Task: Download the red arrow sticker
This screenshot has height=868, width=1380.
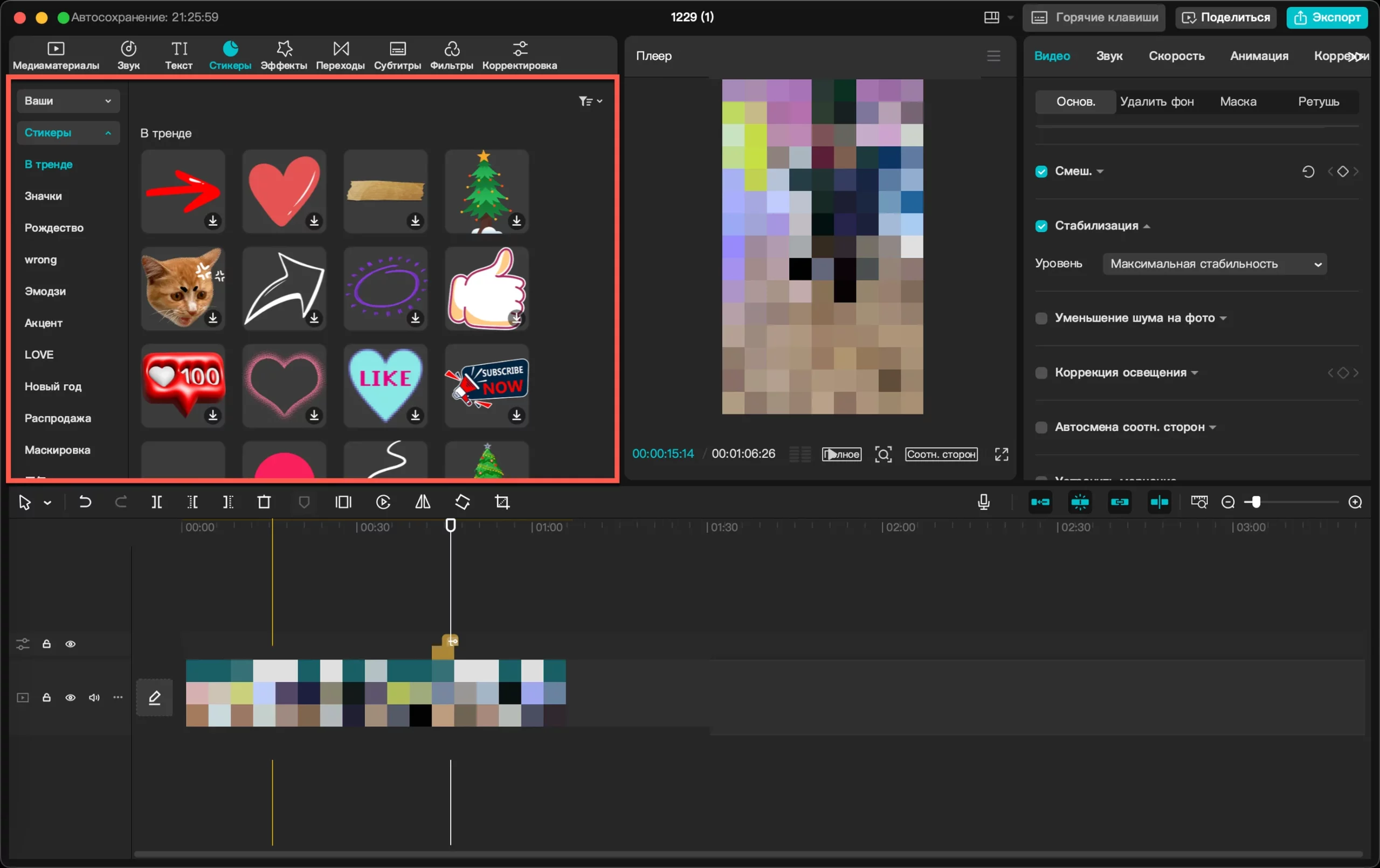Action: pos(212,220)
